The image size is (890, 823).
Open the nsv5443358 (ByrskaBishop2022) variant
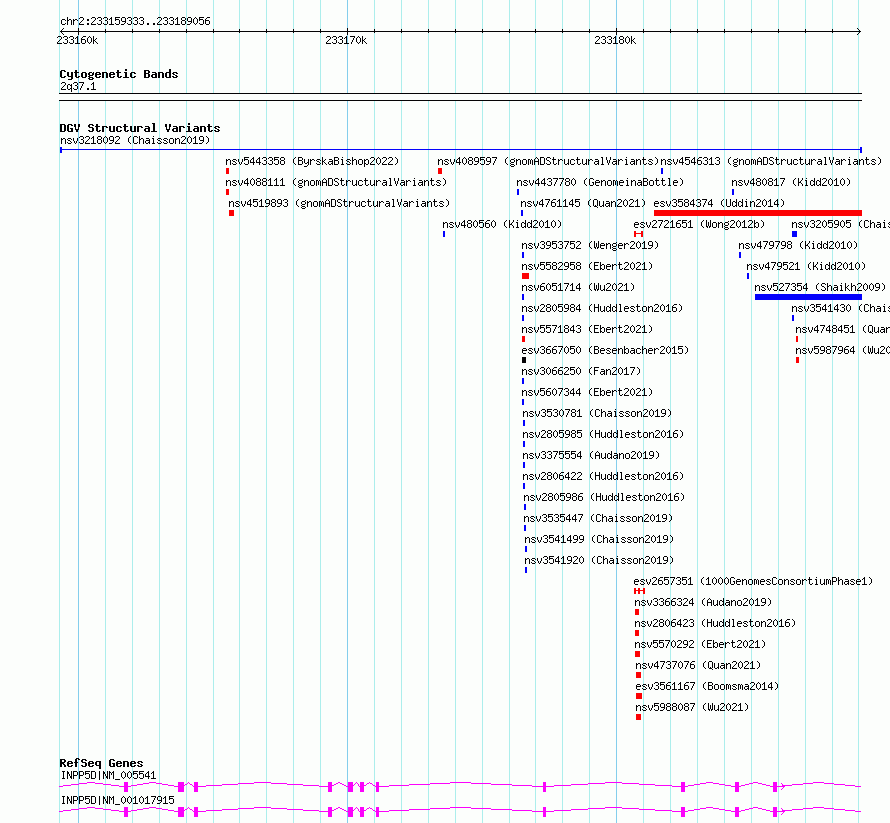coord(312,161)
